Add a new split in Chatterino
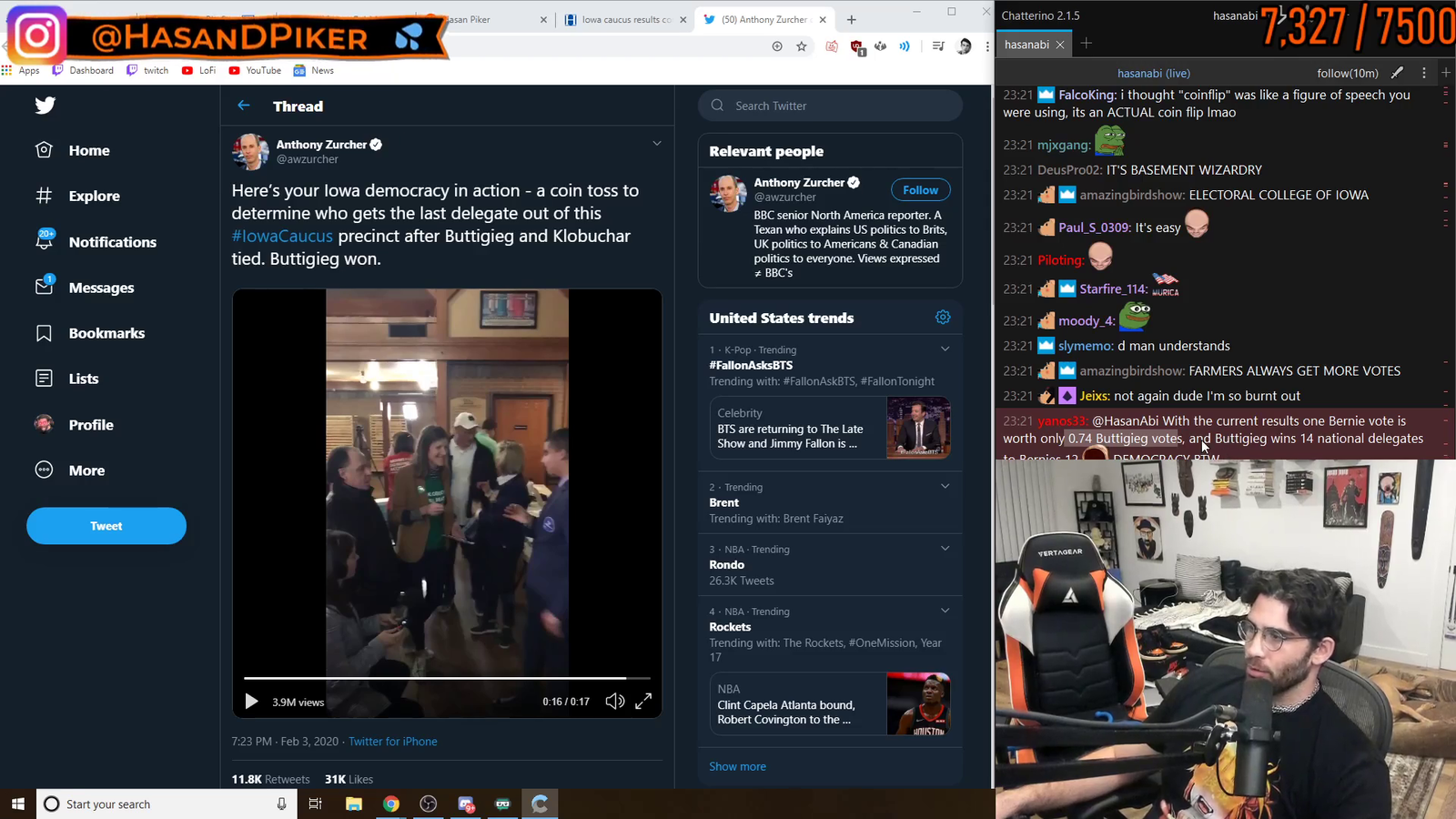The height and width of the screenshot is (819, 1456). 1446,73
